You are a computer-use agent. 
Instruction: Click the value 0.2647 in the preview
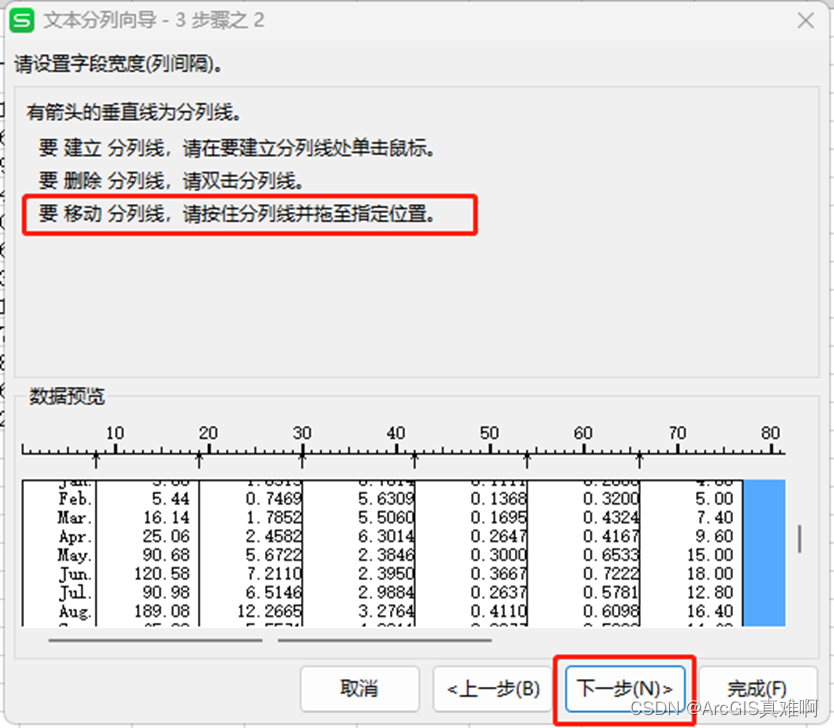[x=498, y=537]
